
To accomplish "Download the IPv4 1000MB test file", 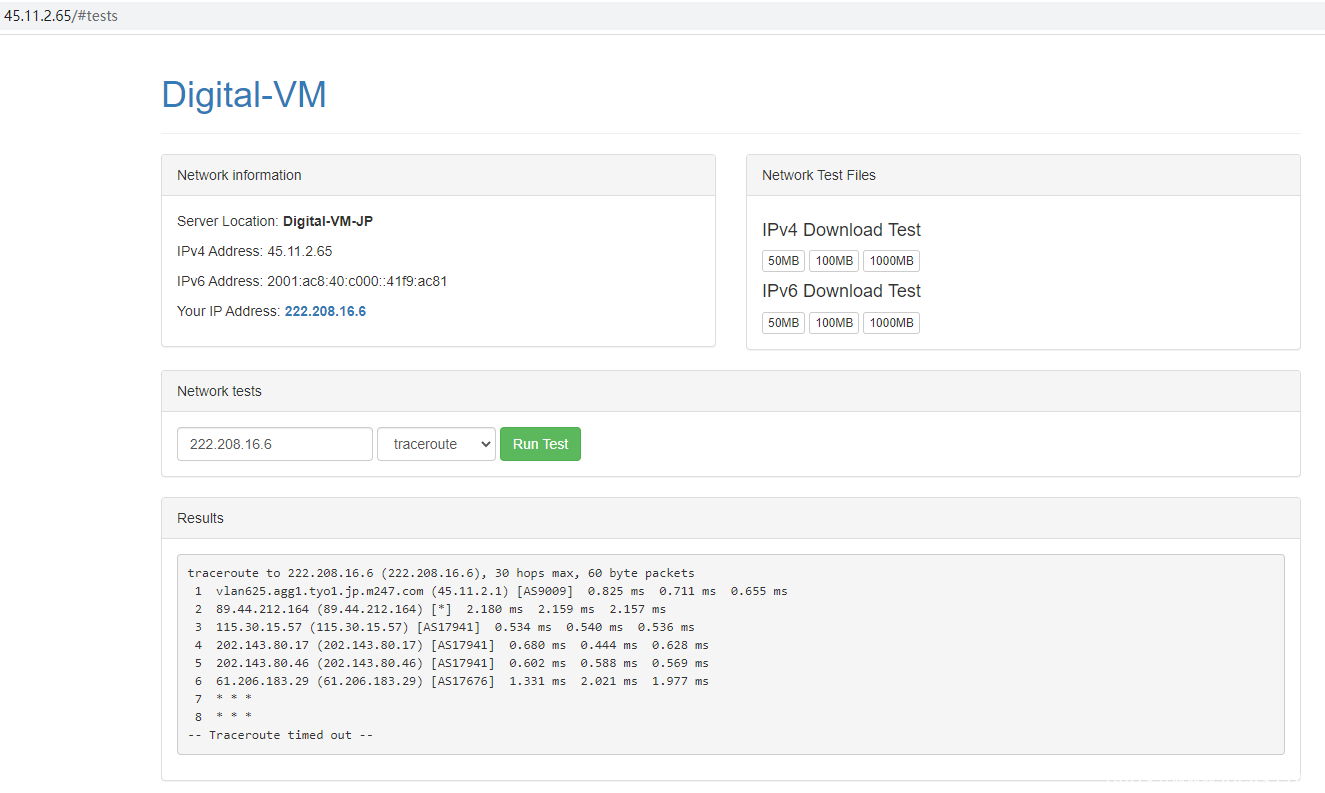I will [x=891, y=261].
